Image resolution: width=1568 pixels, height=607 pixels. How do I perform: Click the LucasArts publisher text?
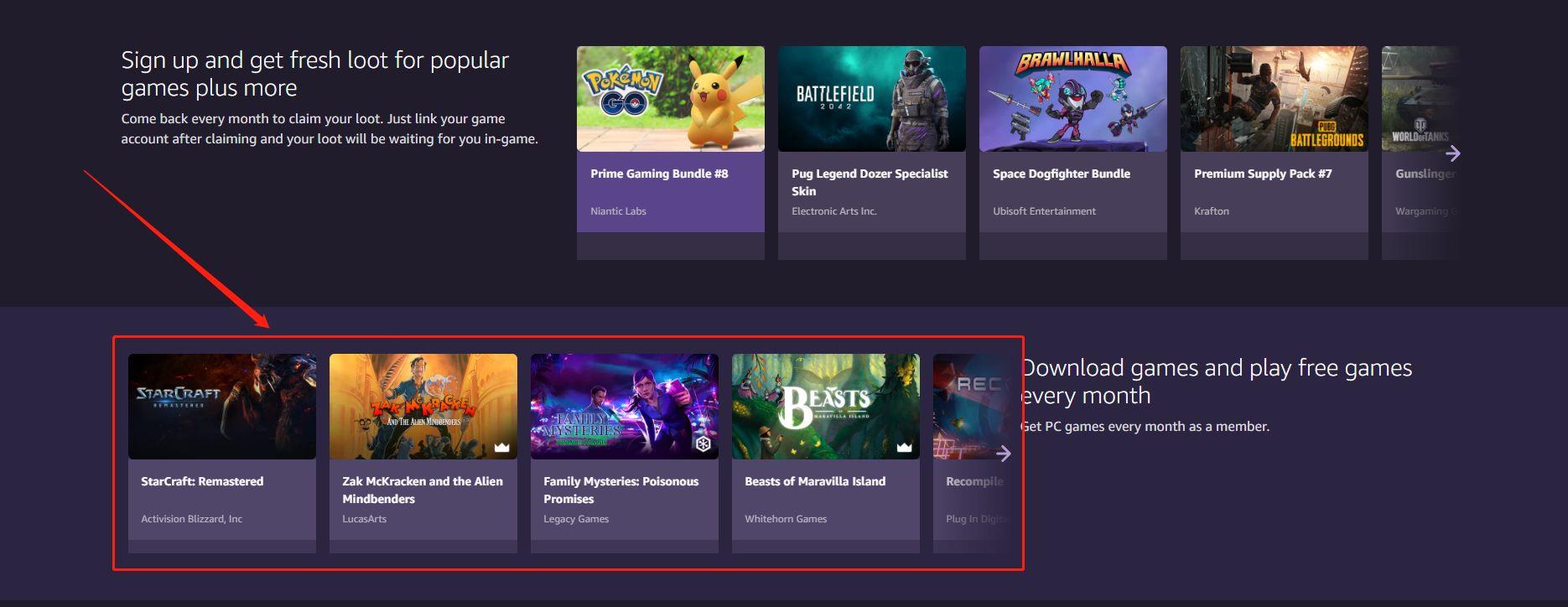pos(364,519)
